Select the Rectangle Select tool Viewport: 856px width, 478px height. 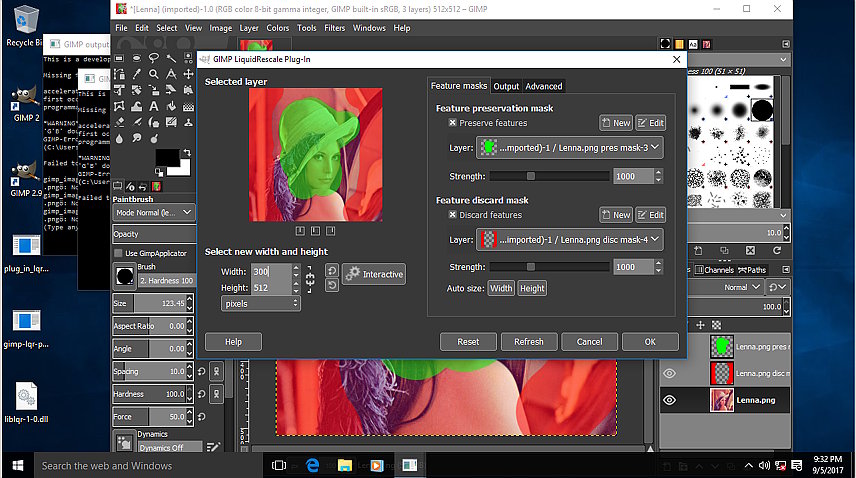119,57
